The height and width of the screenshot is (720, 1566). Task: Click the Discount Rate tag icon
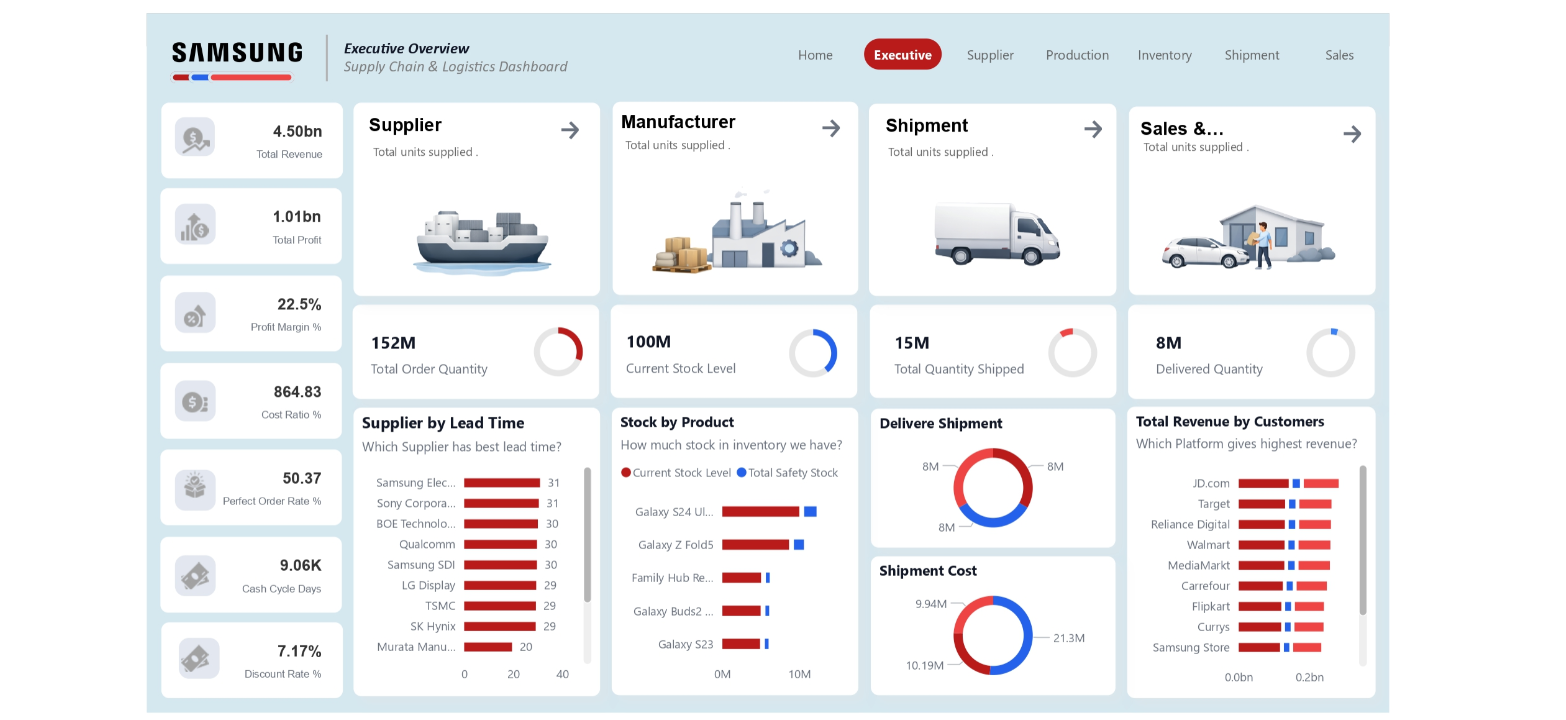pos(199,659)
